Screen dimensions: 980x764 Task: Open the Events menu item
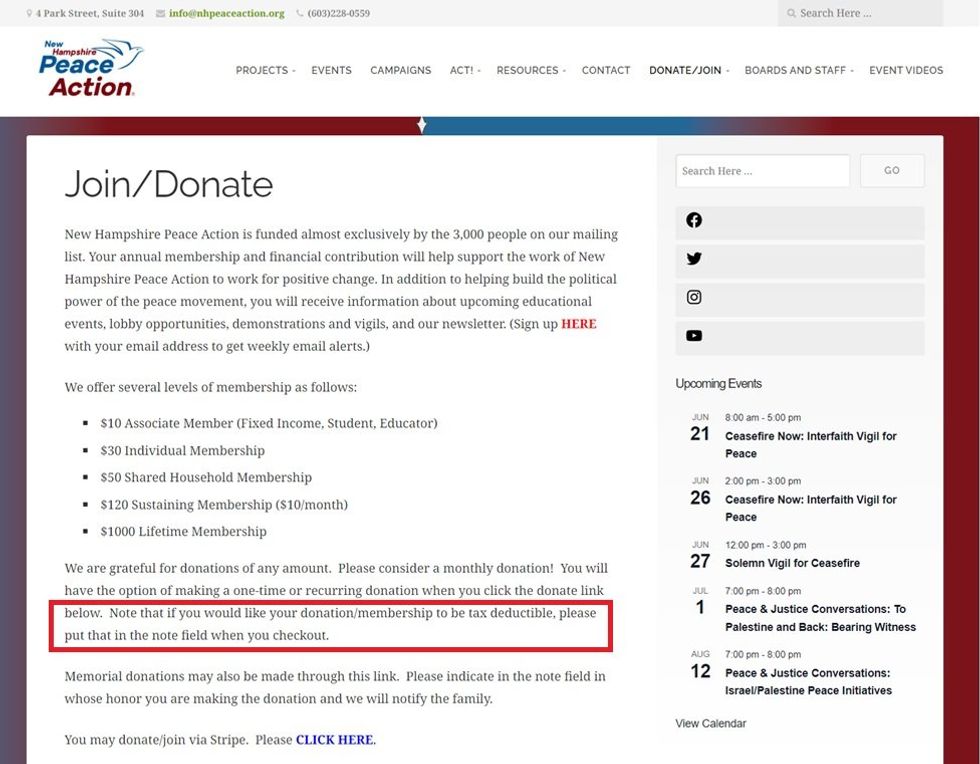coord(331,71)
